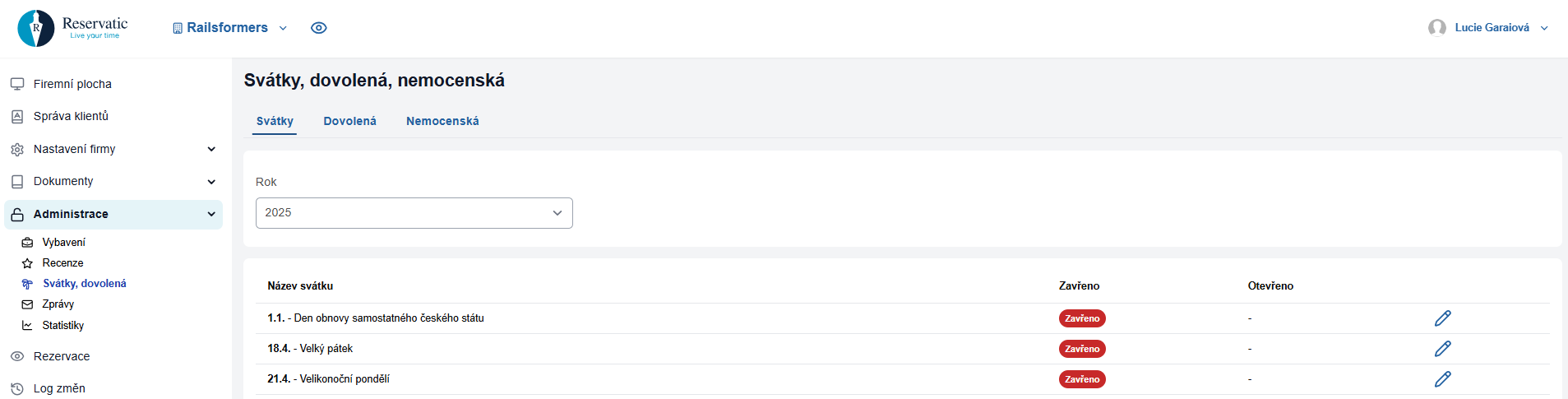The image size is (1568, 399).
Task: Switch to the Nemocenská tab
Action: (442, 121)
